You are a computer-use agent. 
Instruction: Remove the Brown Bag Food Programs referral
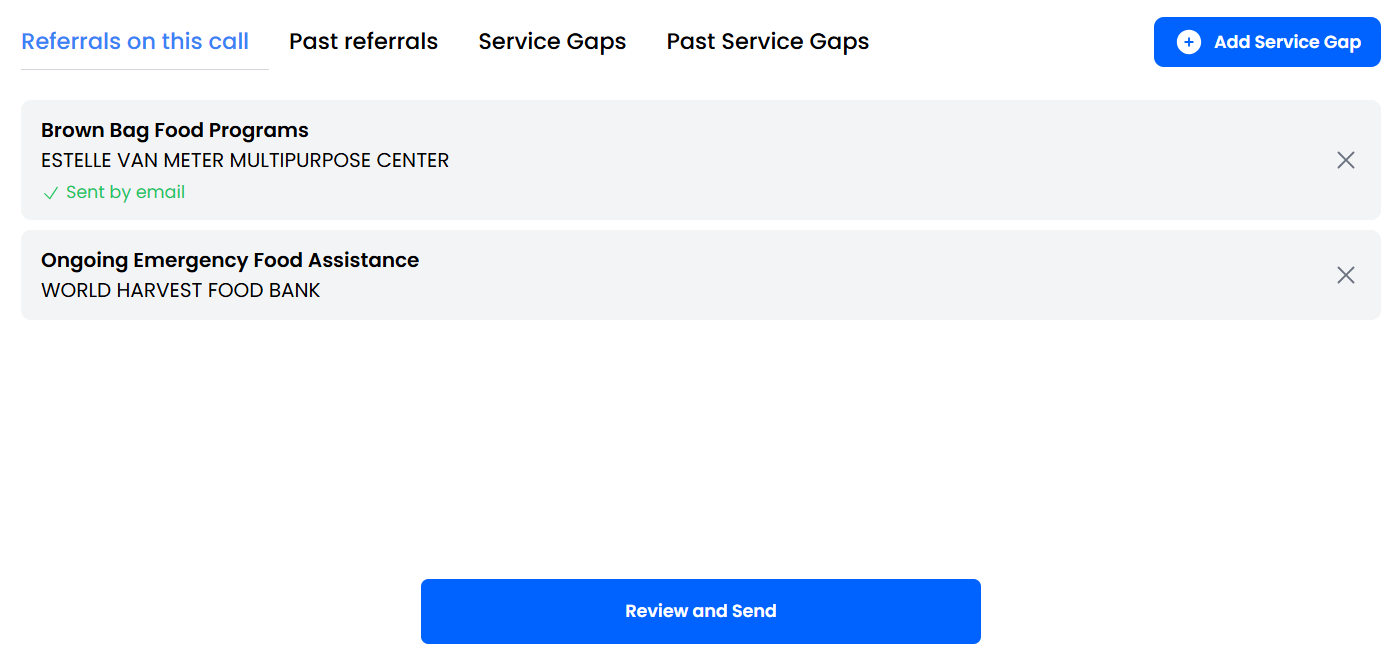(x=1346, y=160)
